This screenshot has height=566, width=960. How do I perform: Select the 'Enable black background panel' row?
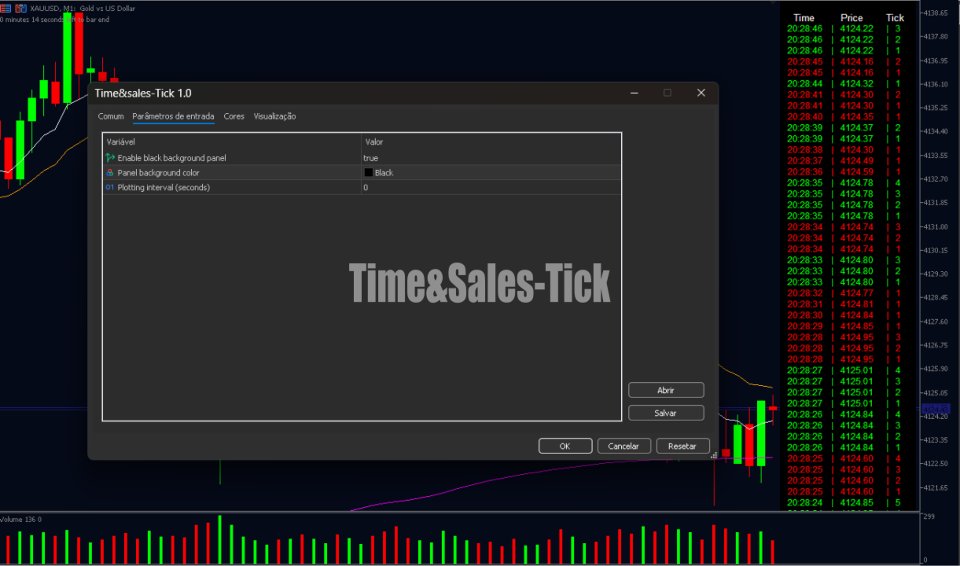pyautogui.click(x=362, y=158)
